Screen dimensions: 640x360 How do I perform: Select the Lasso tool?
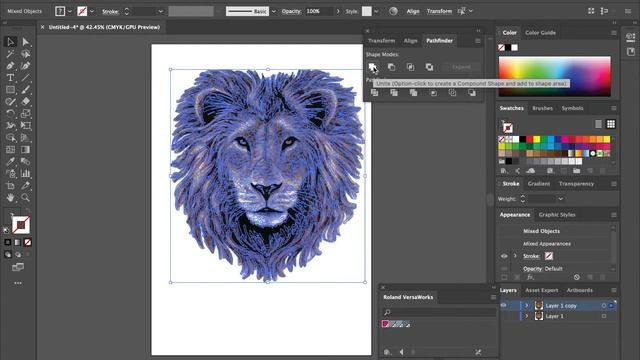pos(25,54)
